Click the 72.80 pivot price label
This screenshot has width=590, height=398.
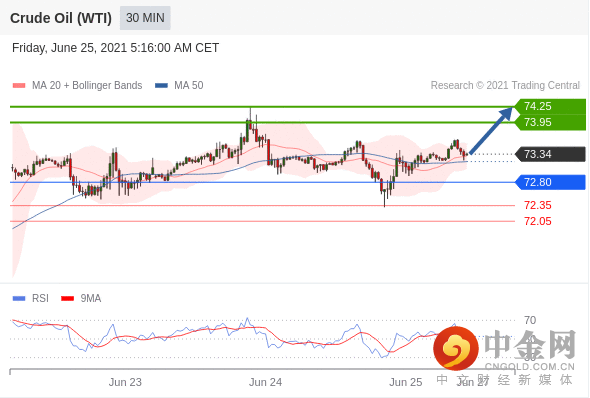(550, 182)
